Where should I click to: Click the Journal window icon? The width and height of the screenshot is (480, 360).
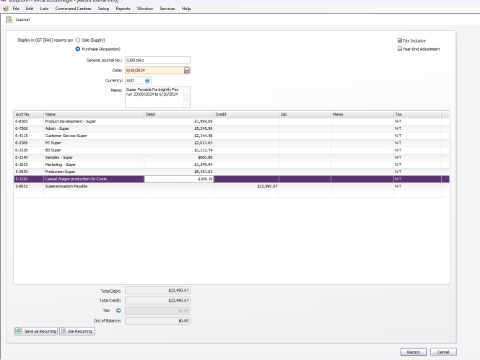9,20
